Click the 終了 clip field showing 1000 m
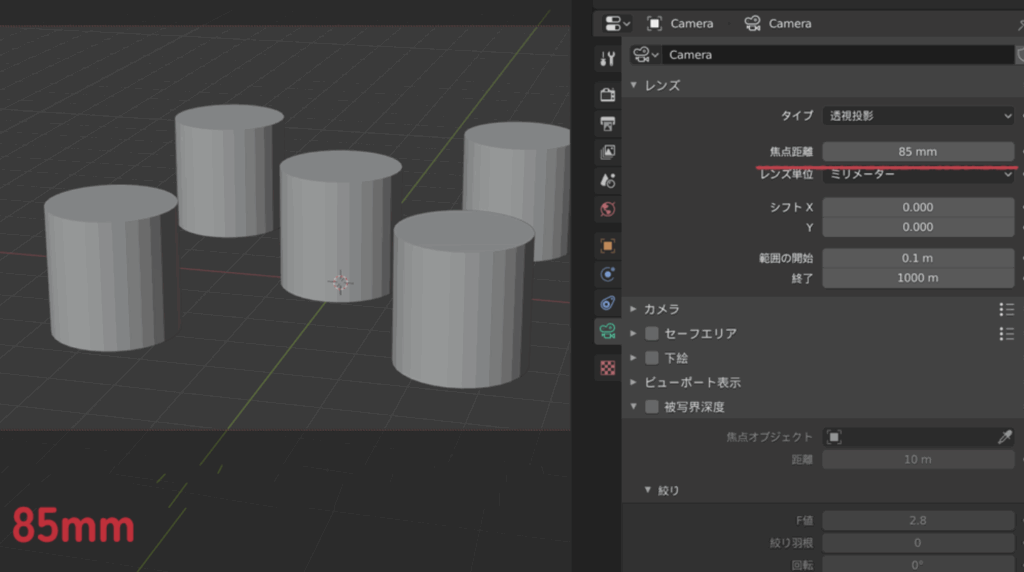This screenshot has height=572, width=1024. tap(918, 277)
